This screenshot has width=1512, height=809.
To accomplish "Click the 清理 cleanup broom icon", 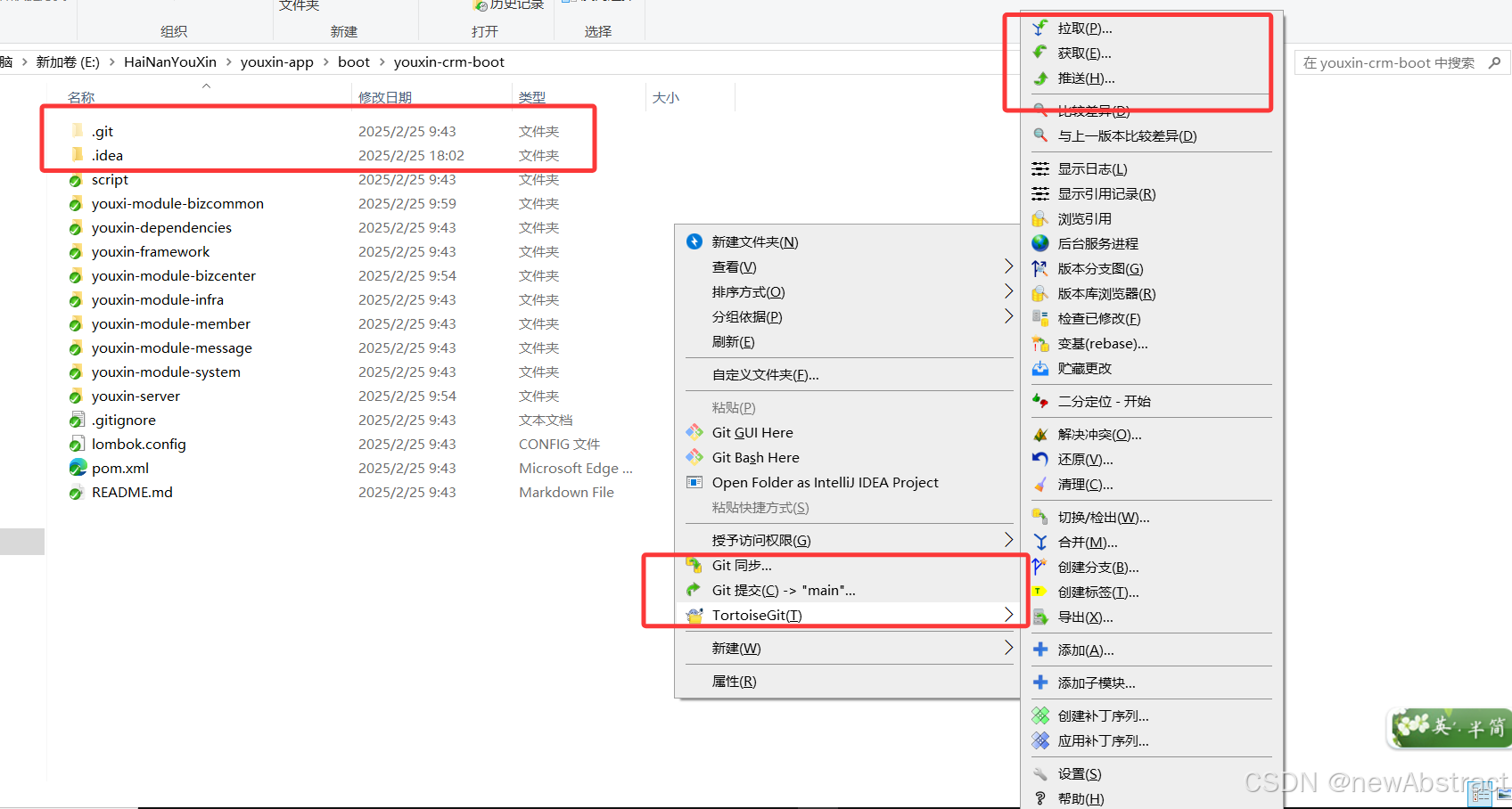I will coord(1040,485).
